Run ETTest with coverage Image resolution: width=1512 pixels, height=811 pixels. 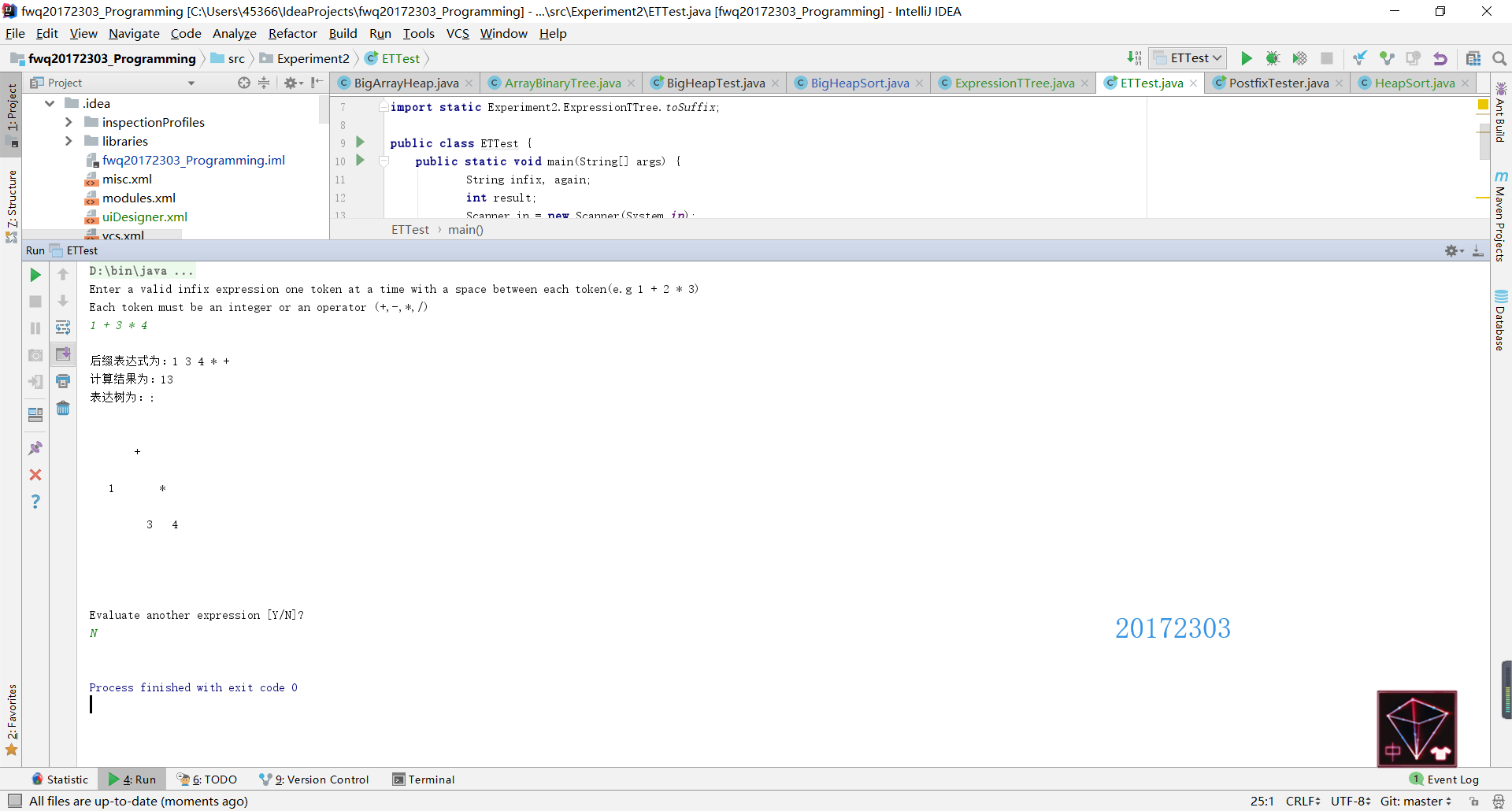point(1299,58)
